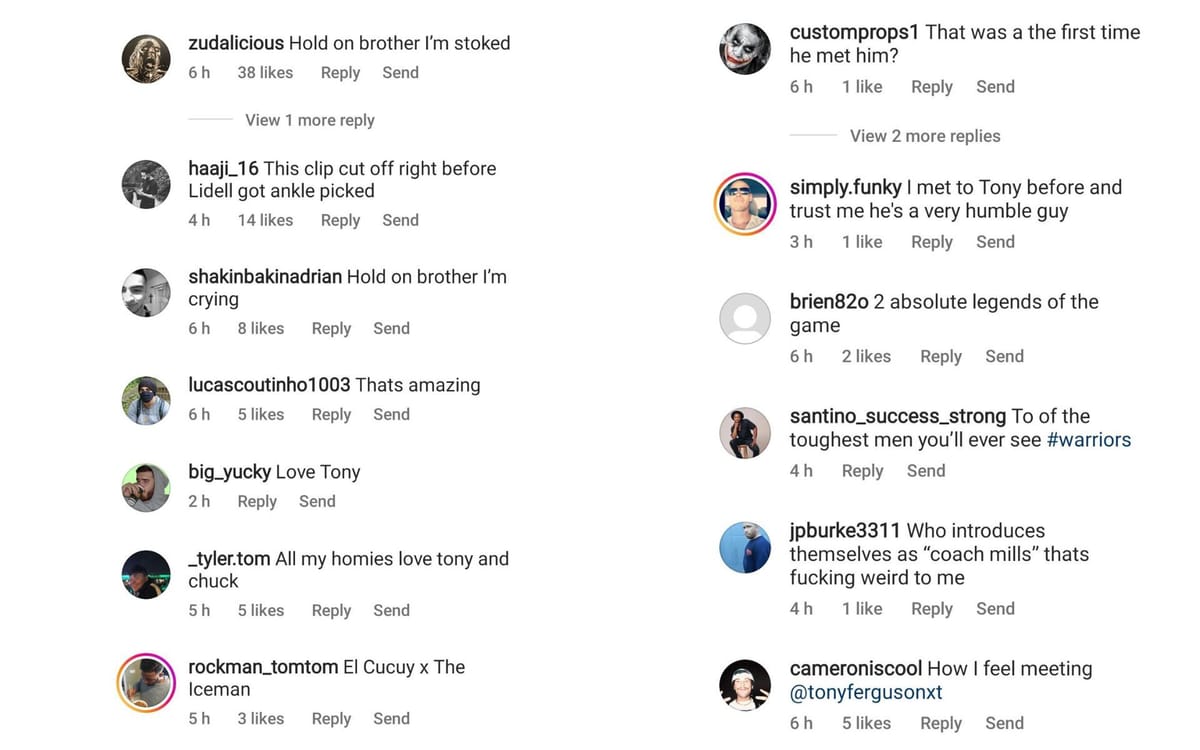
Task: Open haaji_16's profile picture
Action: tap(146, 184)
